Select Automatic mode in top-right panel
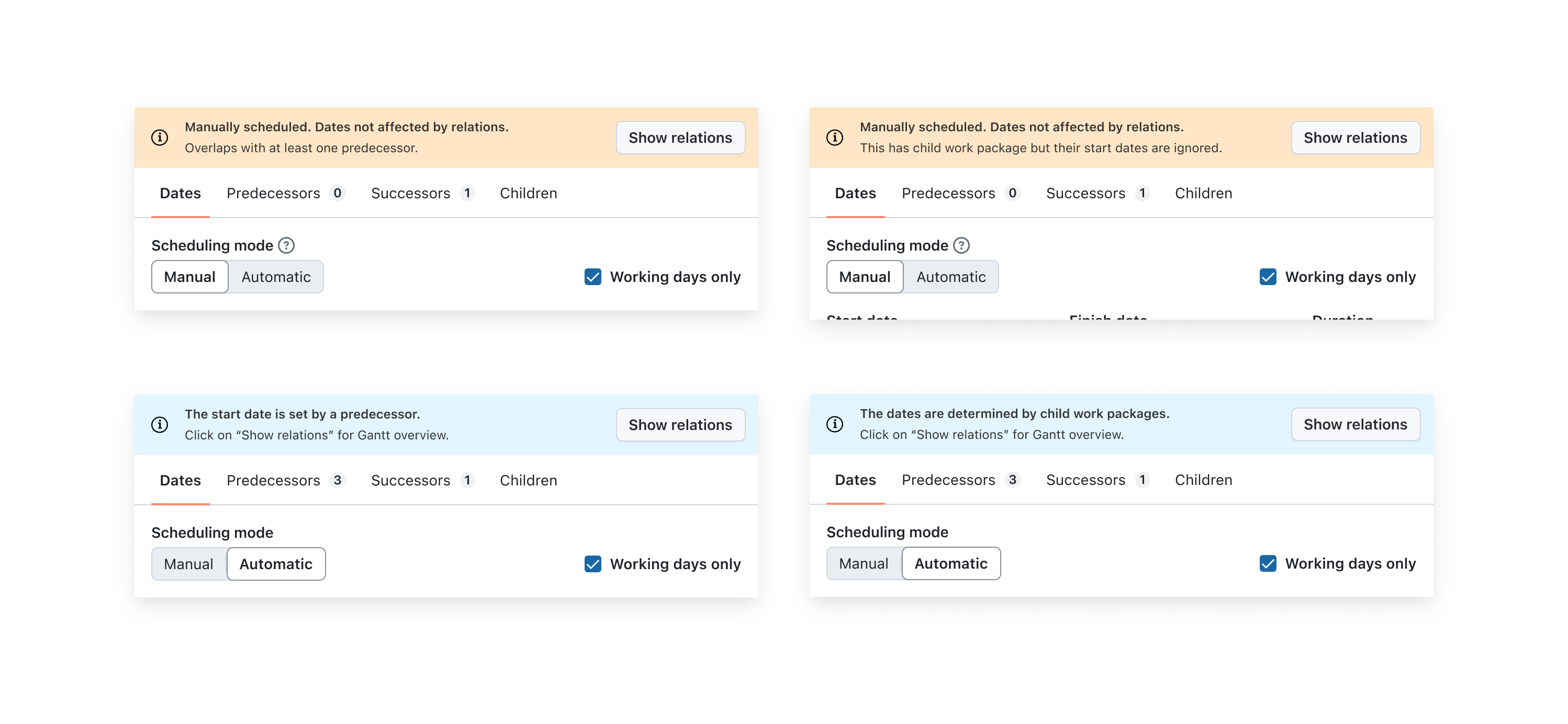The image size is (1568, 724). tap(951, 277)
